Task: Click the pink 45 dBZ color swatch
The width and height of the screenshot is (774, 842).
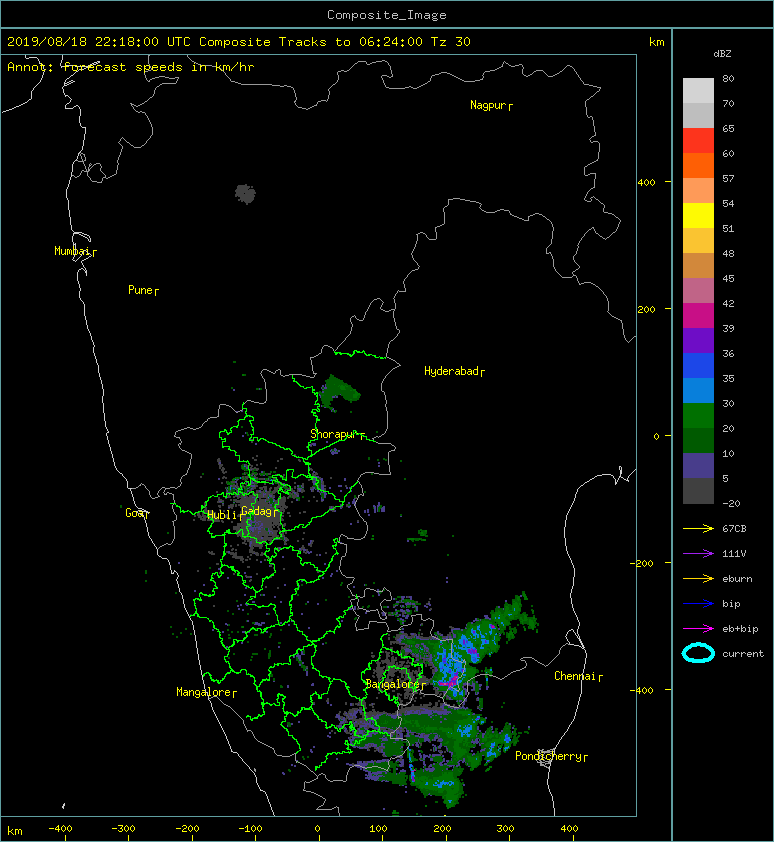Action: [x=698, y=291]
